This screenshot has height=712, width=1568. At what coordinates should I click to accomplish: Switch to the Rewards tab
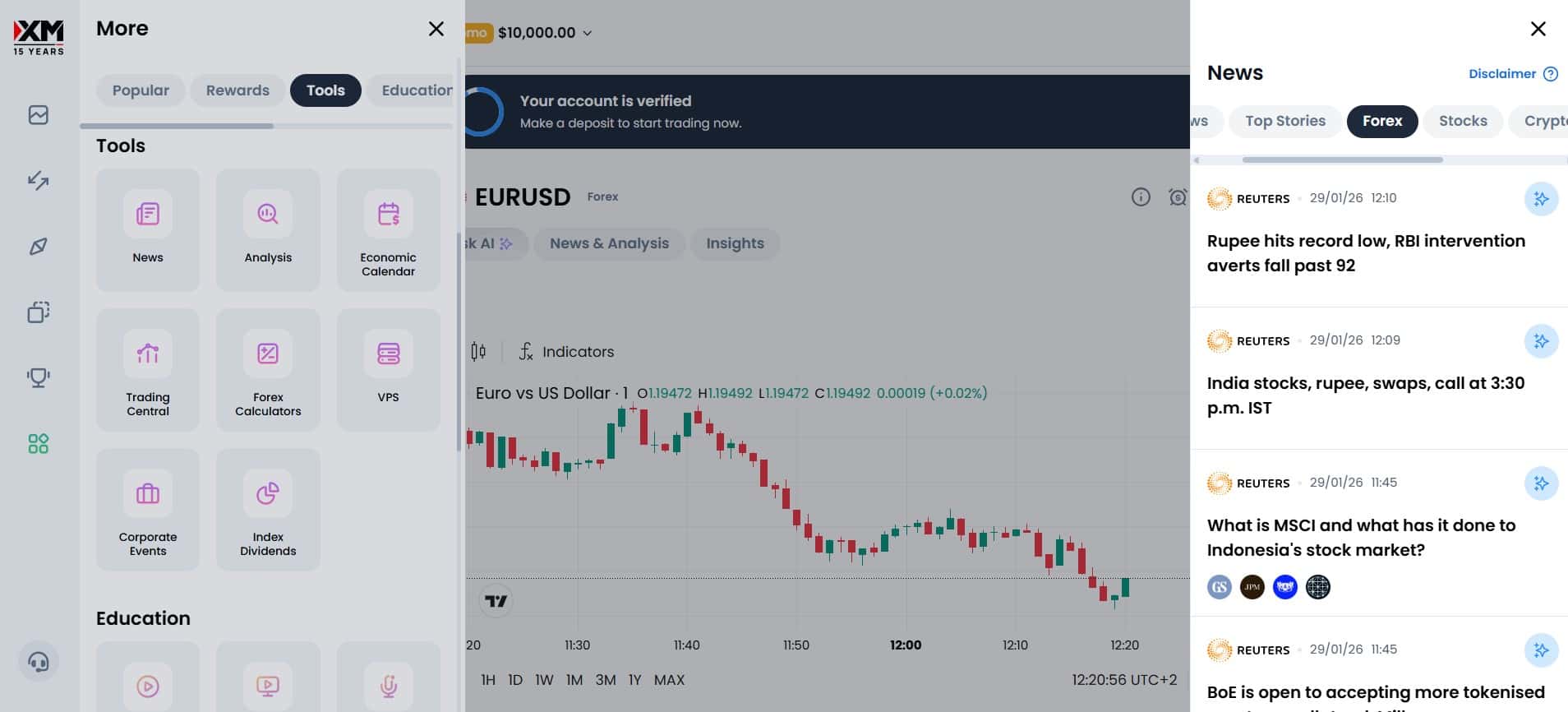pos(238,90)
